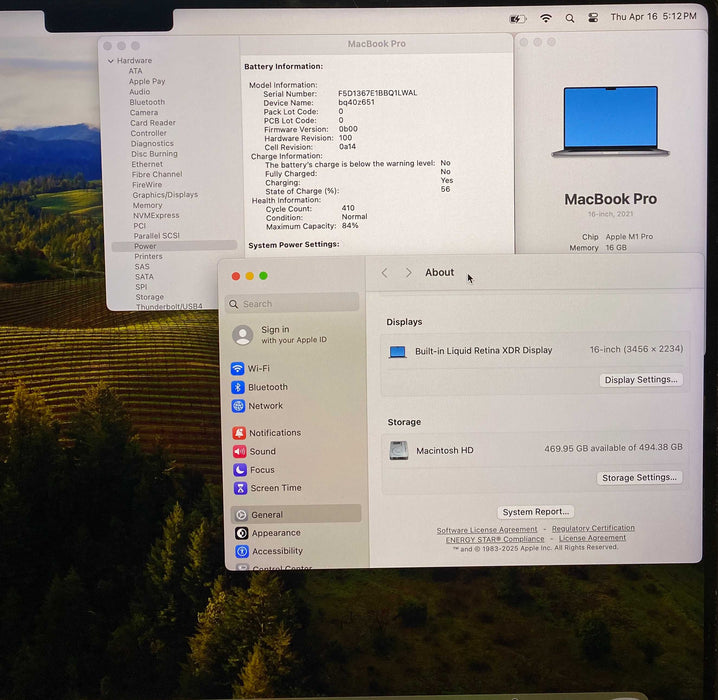Click the Maximum Capacity value 84%
This screenshot has width=718, height=700.
350,226
